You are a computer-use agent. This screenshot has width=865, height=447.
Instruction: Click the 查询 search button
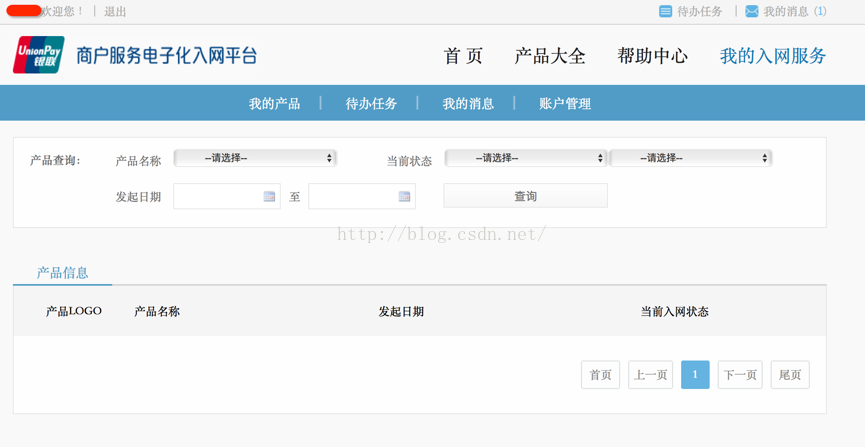(x=526, y=196)
